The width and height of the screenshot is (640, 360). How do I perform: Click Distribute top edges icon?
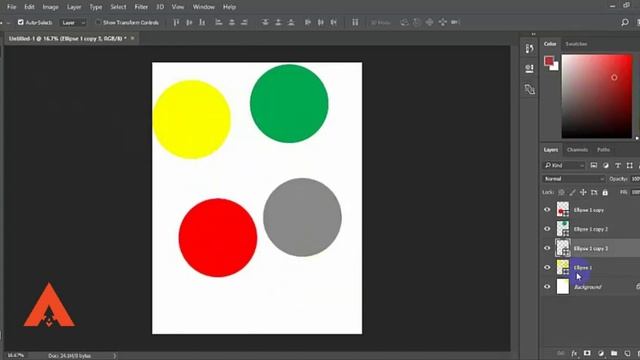coord(265,22)
